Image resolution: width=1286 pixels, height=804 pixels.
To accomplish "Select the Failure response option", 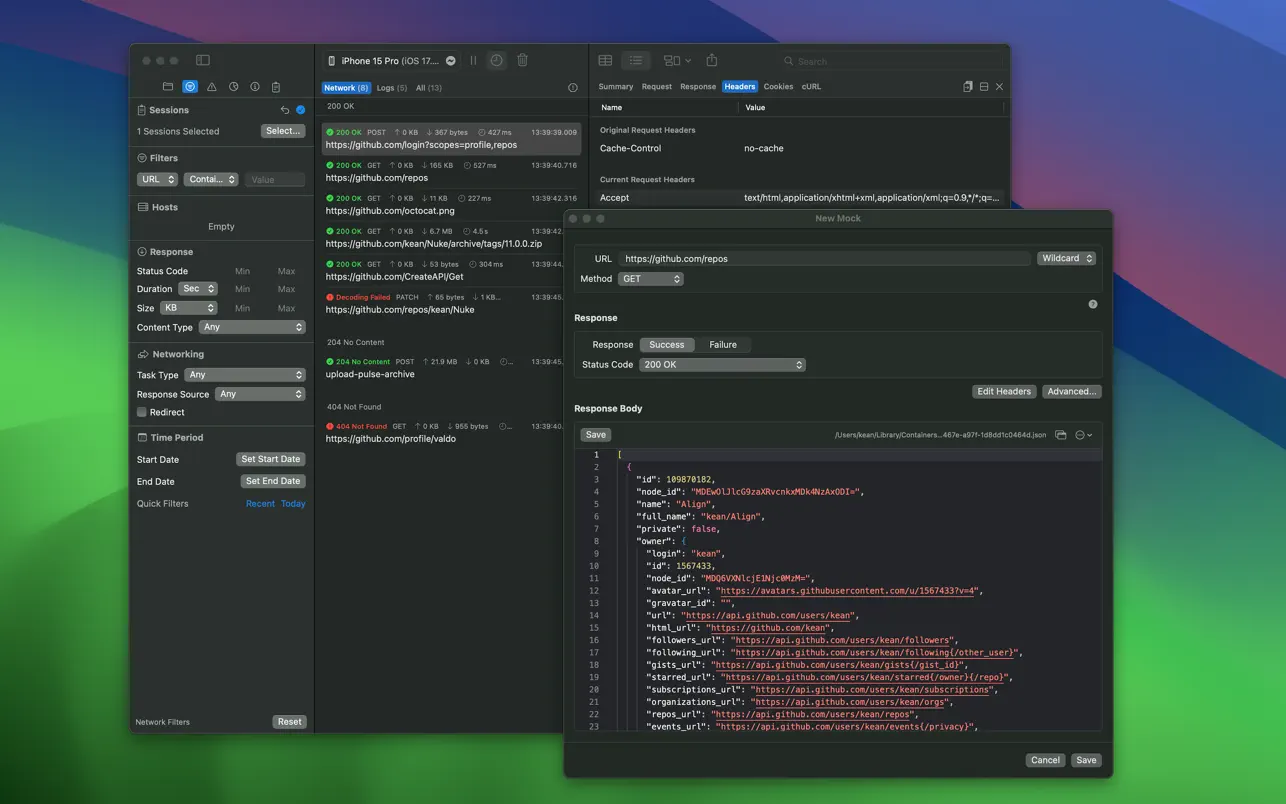I will pos(723,344).
